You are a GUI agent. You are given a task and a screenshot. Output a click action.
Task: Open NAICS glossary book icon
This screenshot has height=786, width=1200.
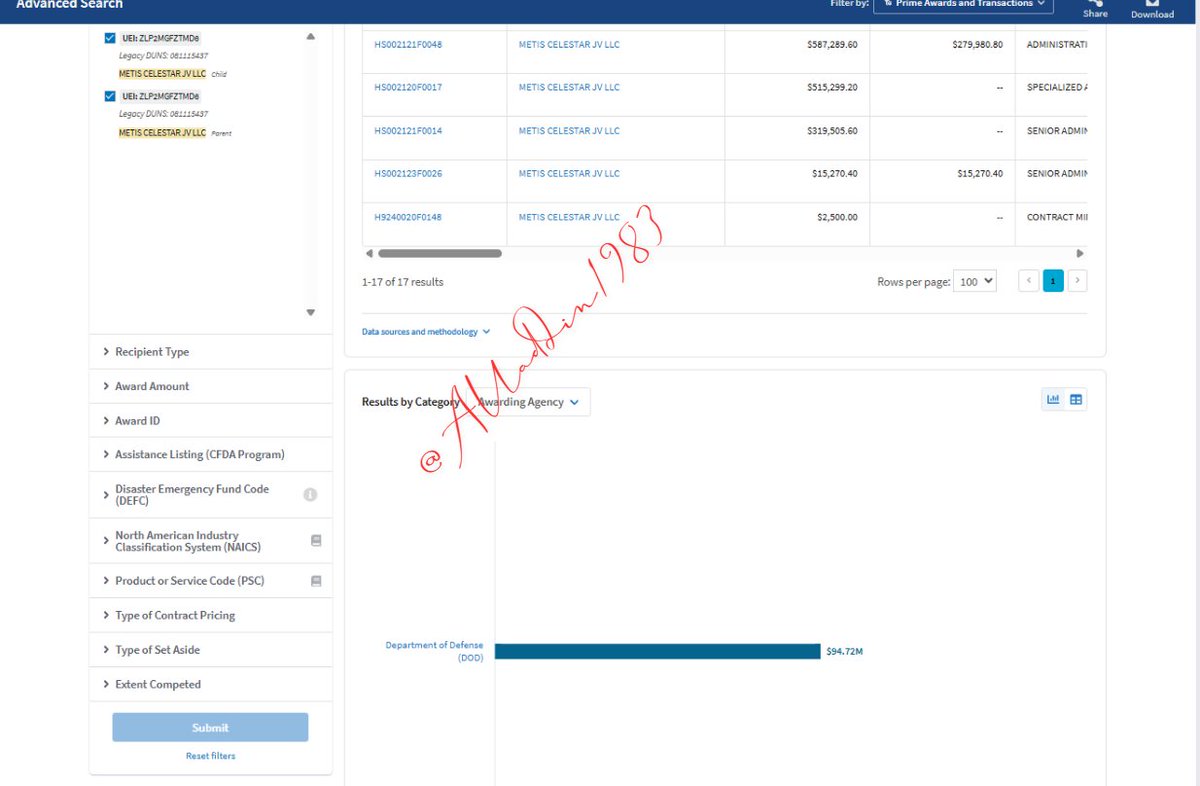pos(316,540)
